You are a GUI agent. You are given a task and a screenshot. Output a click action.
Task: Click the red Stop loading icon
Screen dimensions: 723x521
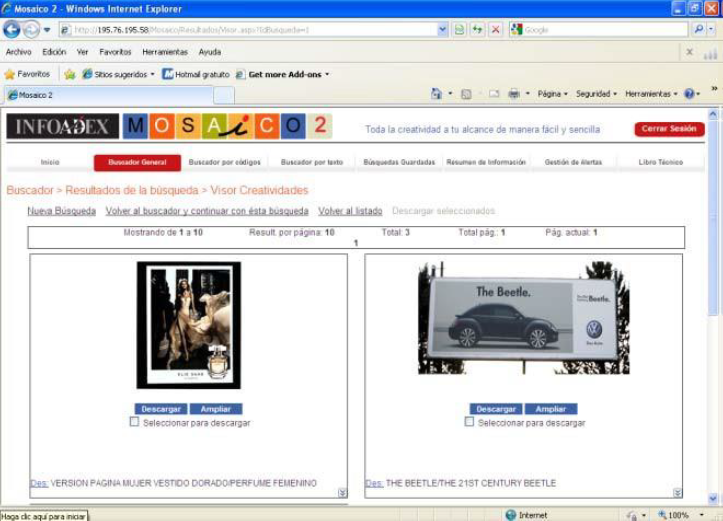coord(495,30)
